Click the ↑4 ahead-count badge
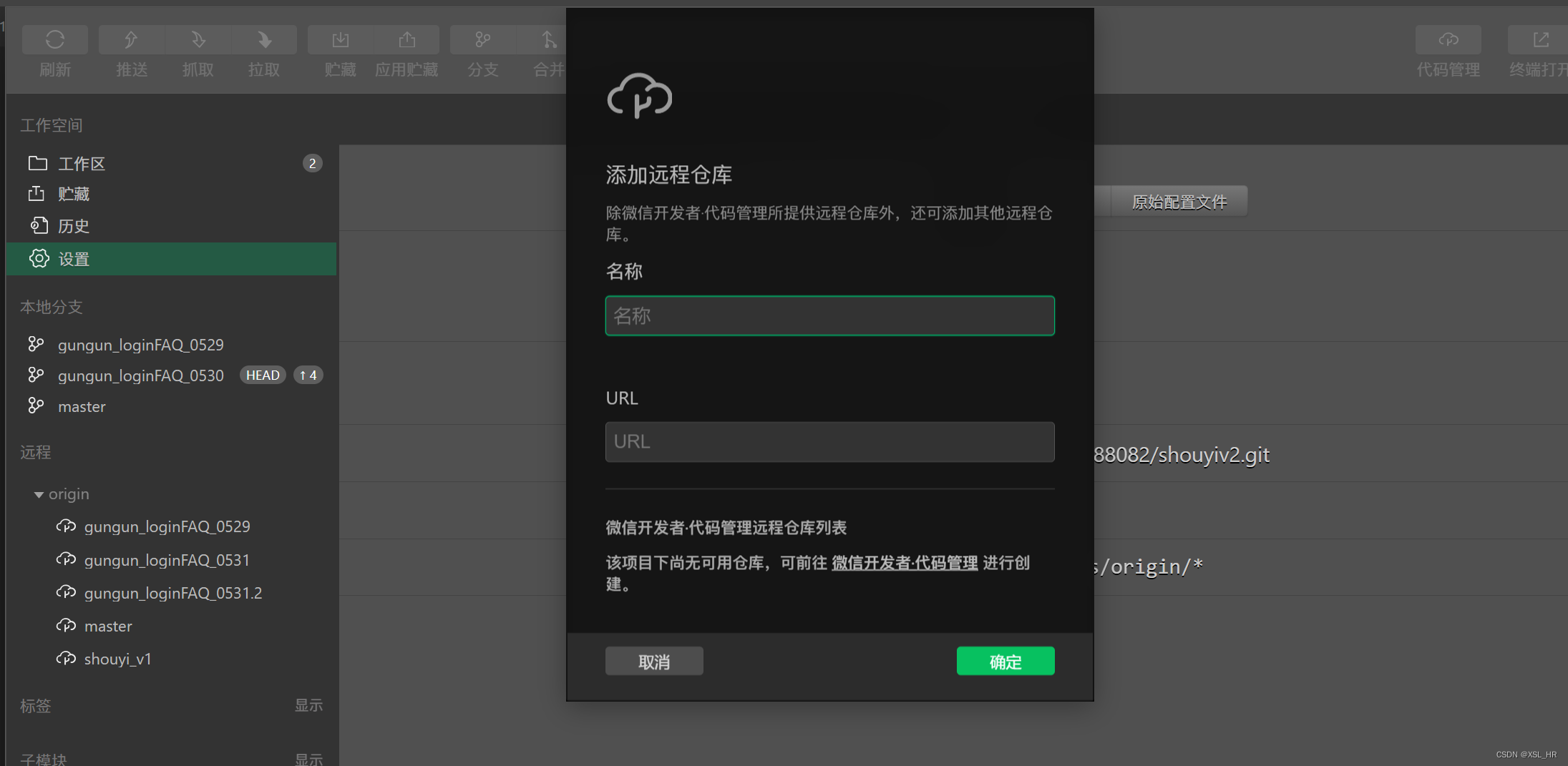This screenshot has width=1568, height=766. pos(308,375)
